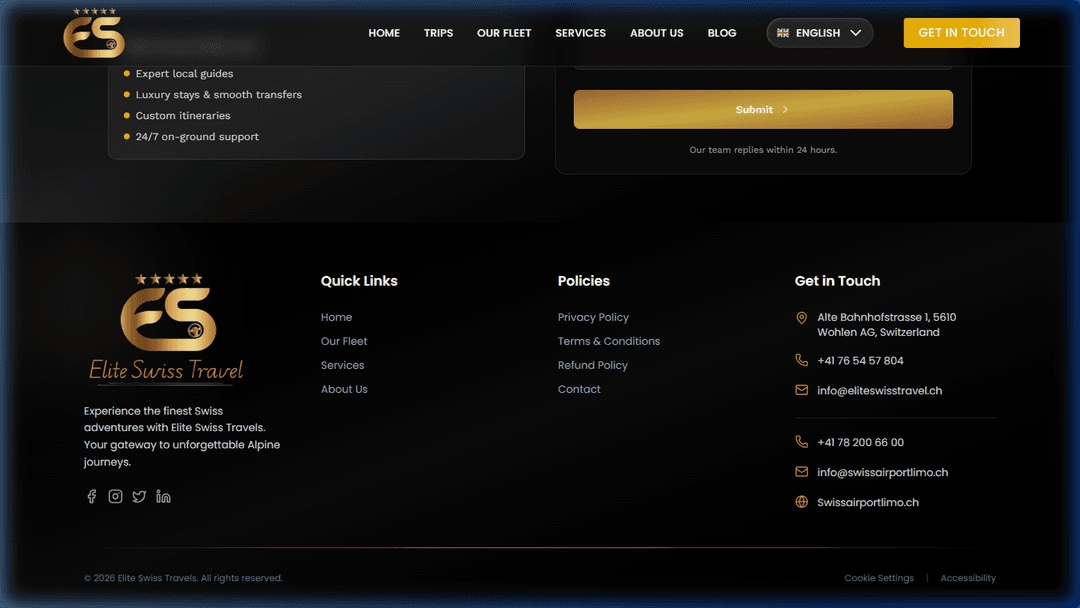Submit the contact form

[763, 109]
